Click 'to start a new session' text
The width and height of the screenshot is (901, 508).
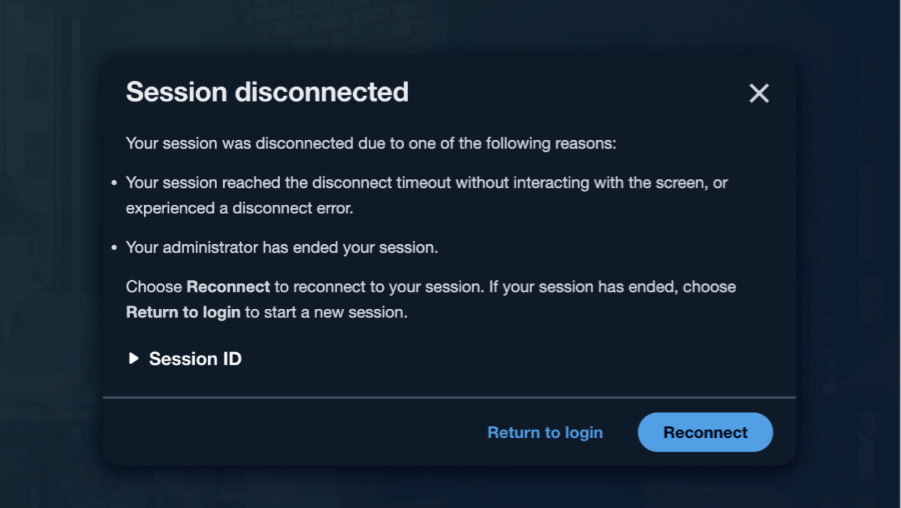[326, 312]
